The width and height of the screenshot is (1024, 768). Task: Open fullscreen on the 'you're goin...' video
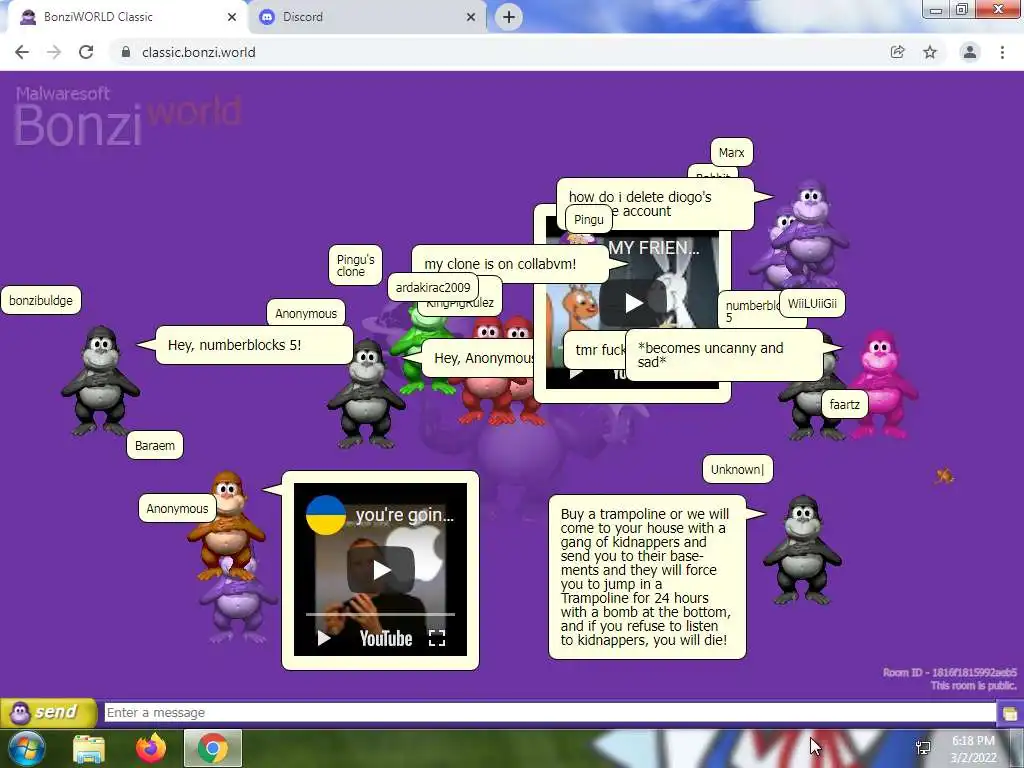pos(437,638)
